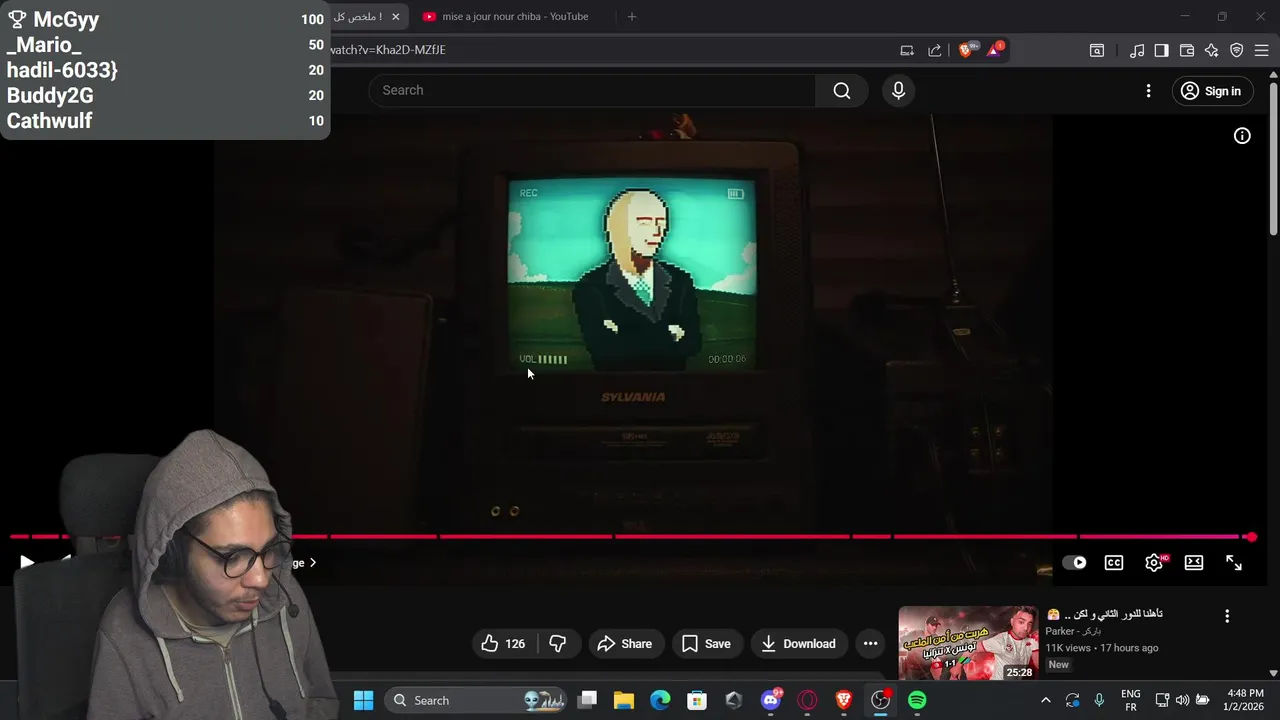Open Brave Rewards triangle icon
This screenshot has height=720, width=1280.
[x=994, y=50]
